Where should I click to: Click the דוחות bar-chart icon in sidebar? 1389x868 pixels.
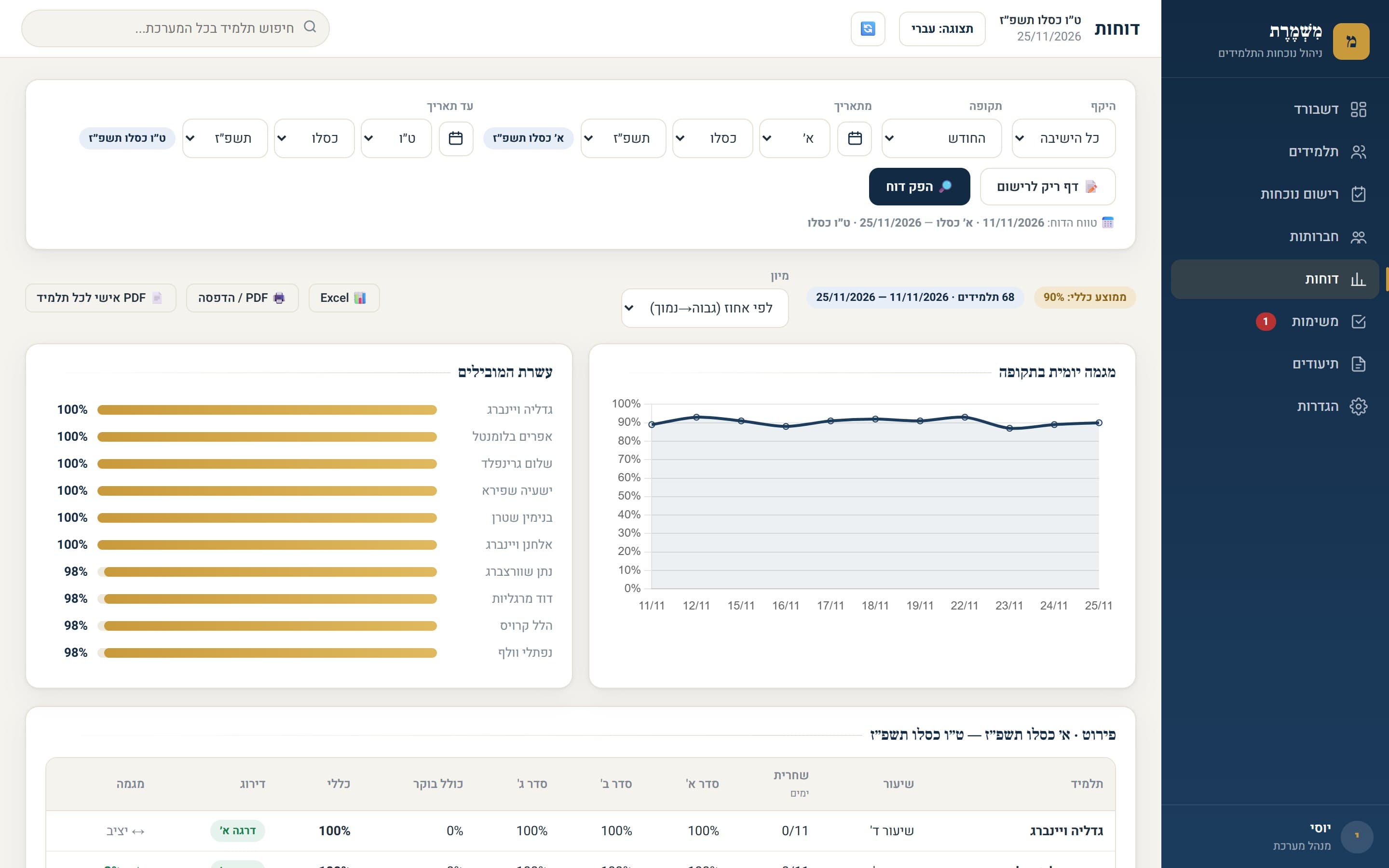click(x=1358, y=279)
